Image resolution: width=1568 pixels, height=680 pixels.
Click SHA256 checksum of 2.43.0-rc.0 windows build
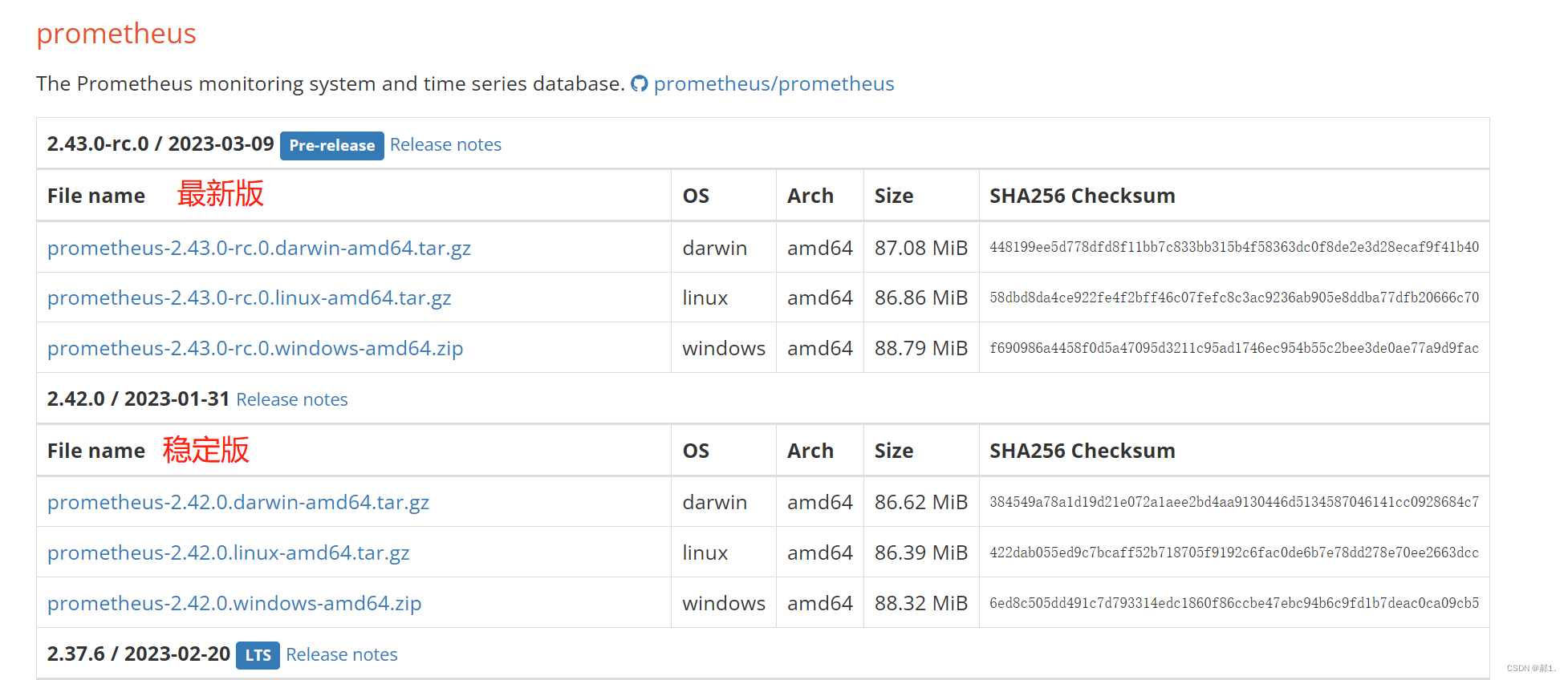coord(1233,348)
